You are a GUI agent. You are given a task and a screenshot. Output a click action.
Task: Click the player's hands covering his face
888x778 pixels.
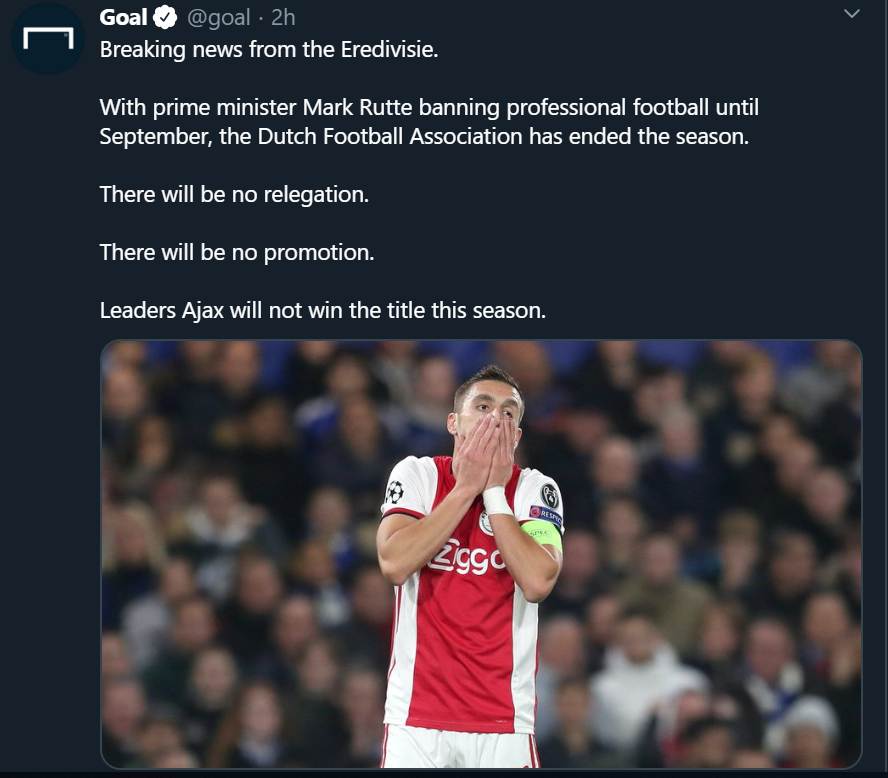click(487, 448)
